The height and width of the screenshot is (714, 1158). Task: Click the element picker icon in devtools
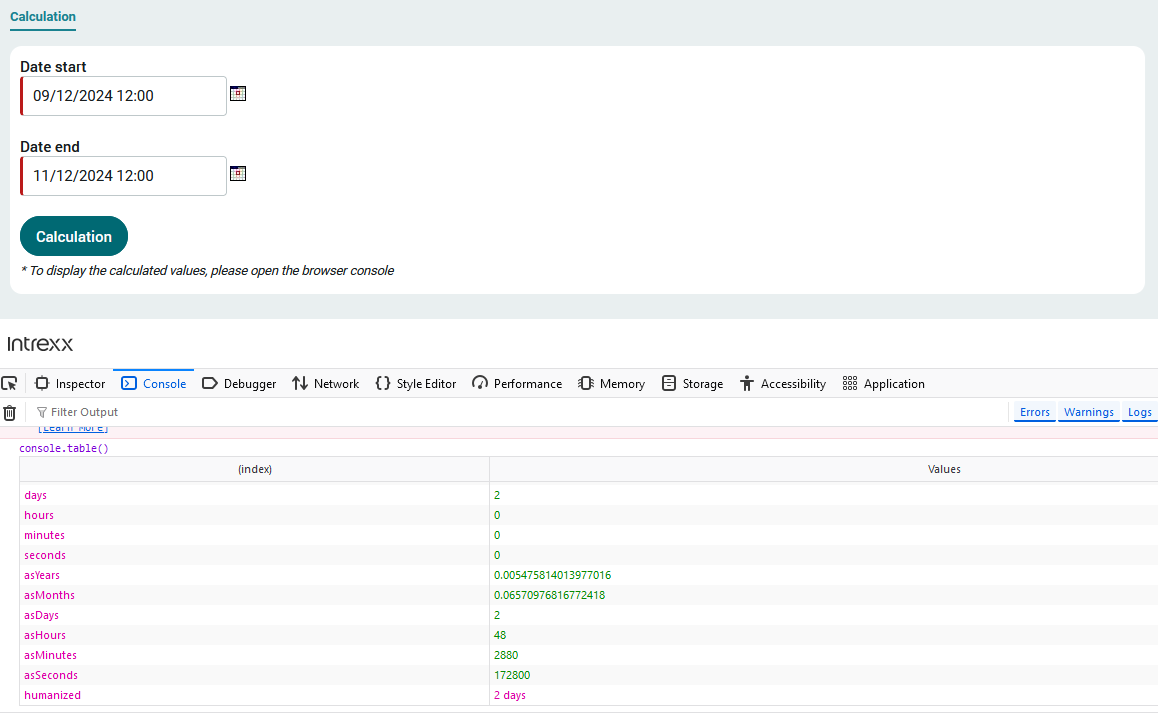coord(10,383)
